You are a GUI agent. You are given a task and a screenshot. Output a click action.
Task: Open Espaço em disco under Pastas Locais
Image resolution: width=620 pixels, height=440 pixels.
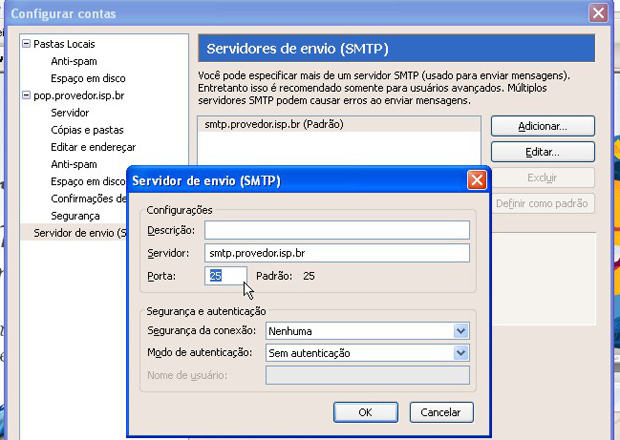tap(88, 79)
